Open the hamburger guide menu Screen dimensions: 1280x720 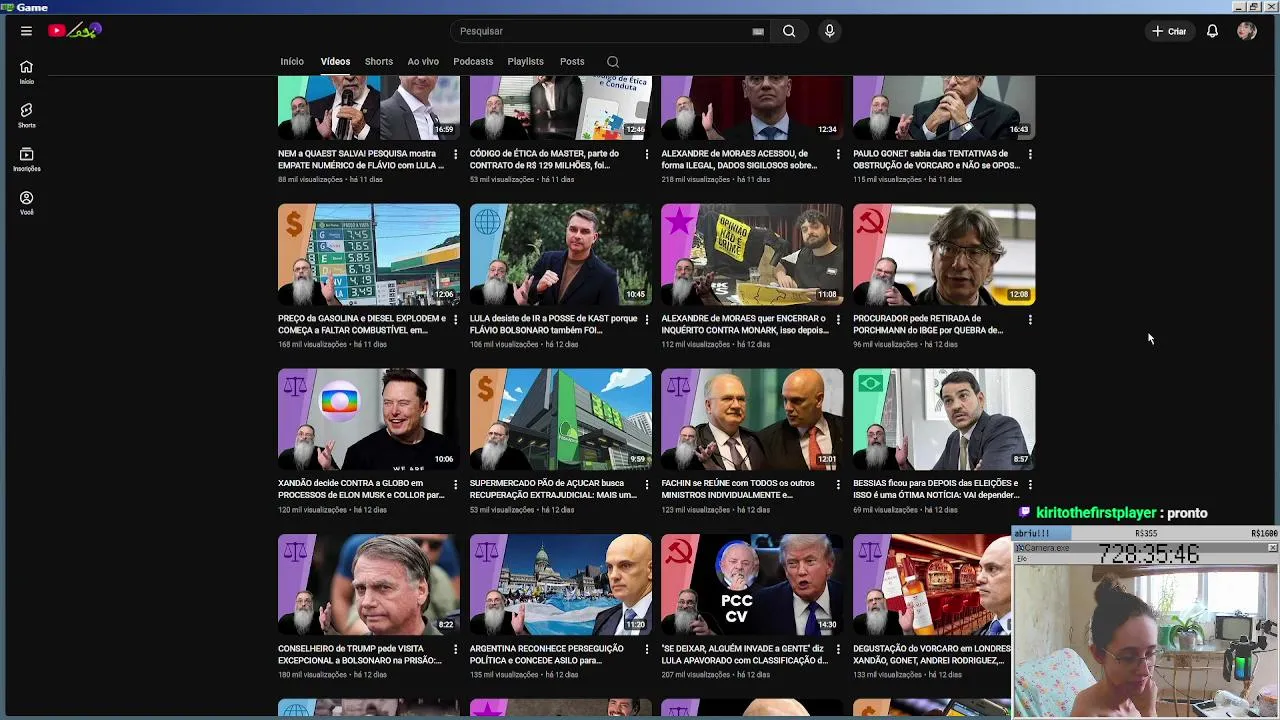(x=26, y=31)
